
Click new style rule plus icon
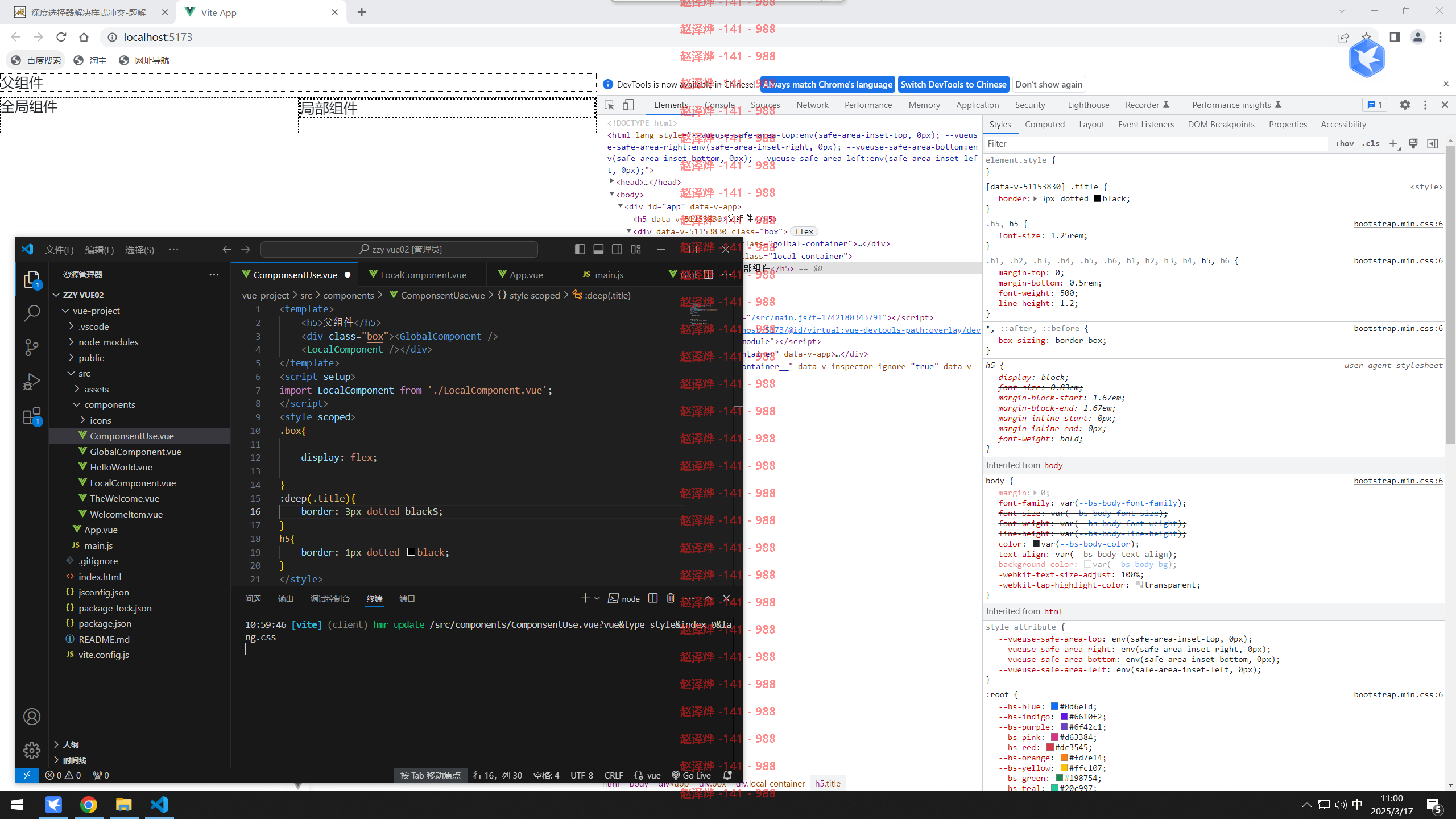[1393, 144]
